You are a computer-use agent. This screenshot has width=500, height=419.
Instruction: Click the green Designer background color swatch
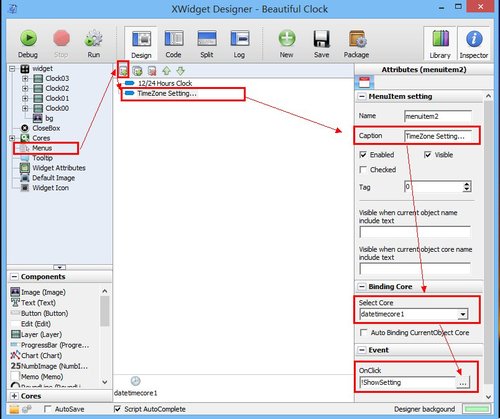point(477,409)
